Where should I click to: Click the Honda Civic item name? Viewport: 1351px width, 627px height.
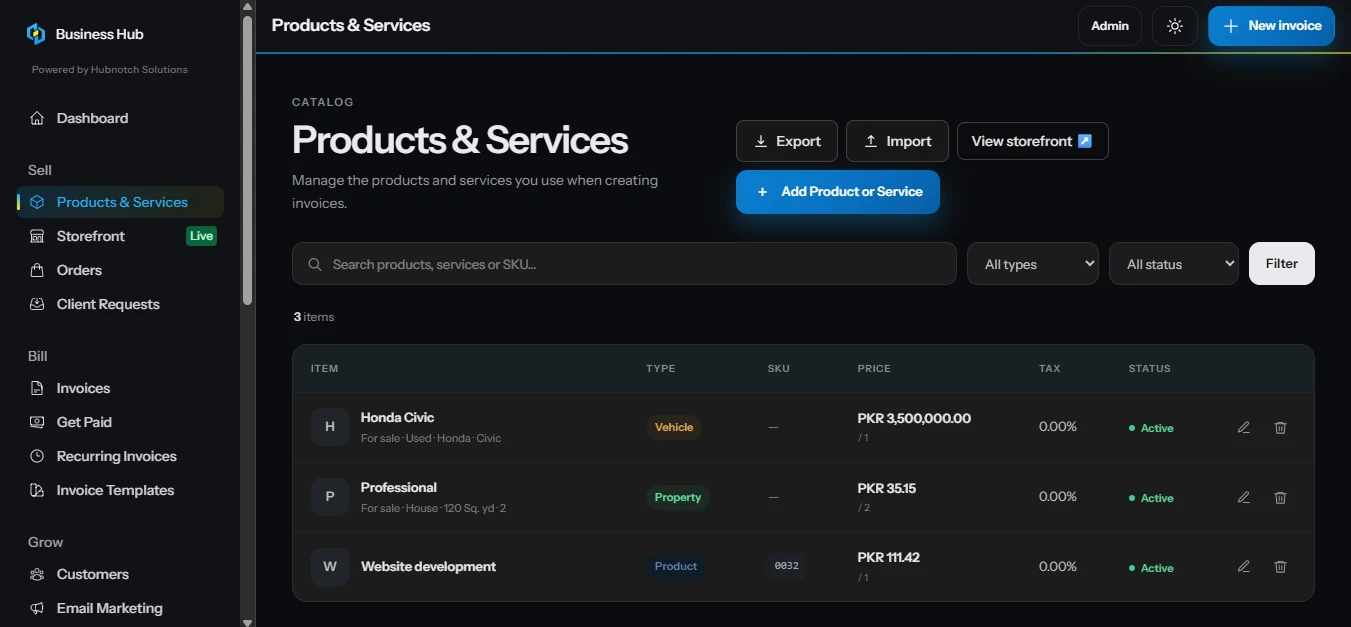point(397,417)
